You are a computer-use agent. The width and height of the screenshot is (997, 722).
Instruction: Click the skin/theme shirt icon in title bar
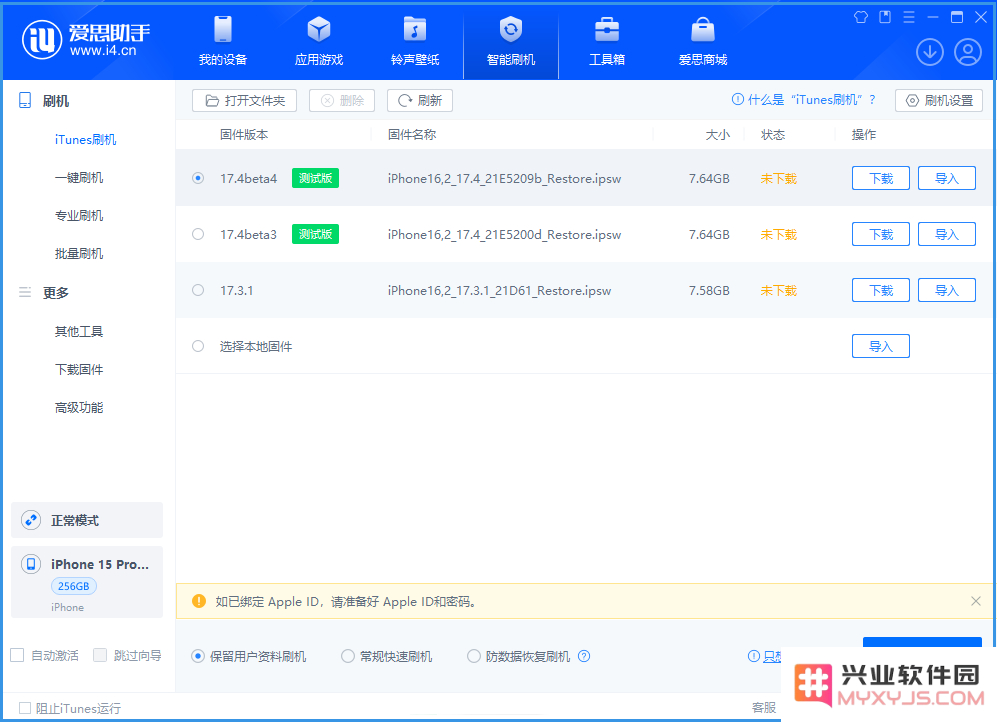[x=860, y=17]
